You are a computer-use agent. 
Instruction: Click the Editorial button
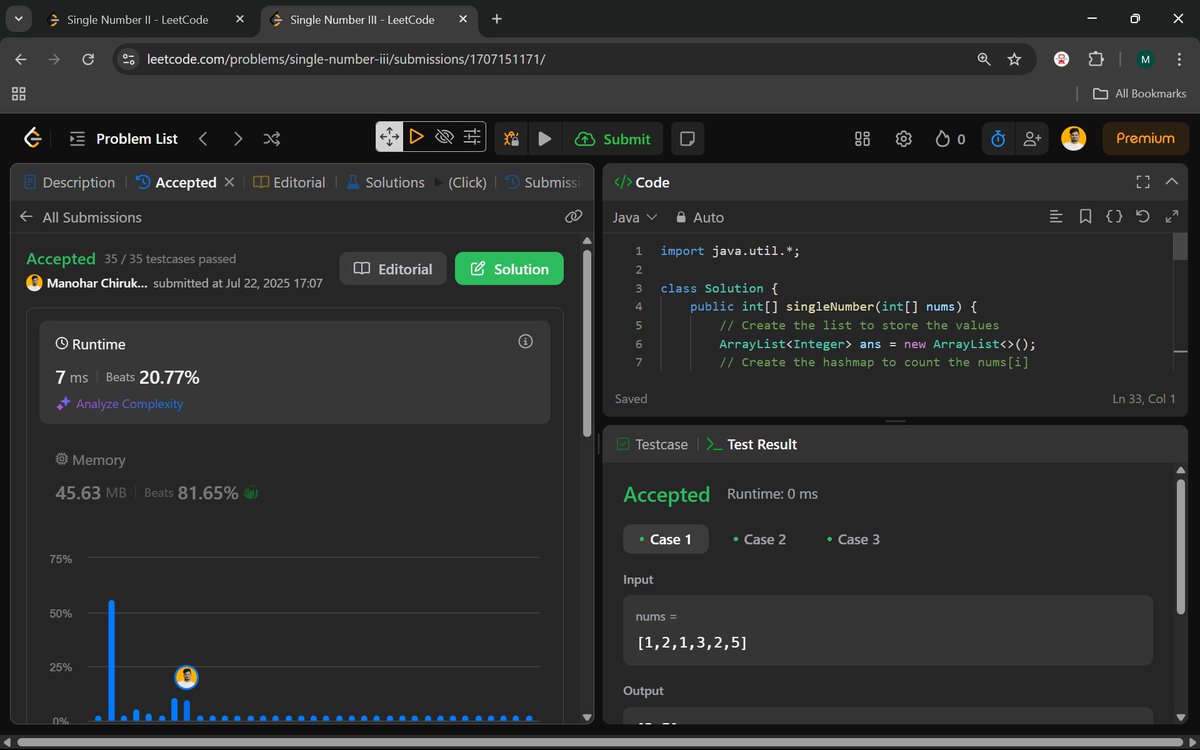(x=393, y=269)
